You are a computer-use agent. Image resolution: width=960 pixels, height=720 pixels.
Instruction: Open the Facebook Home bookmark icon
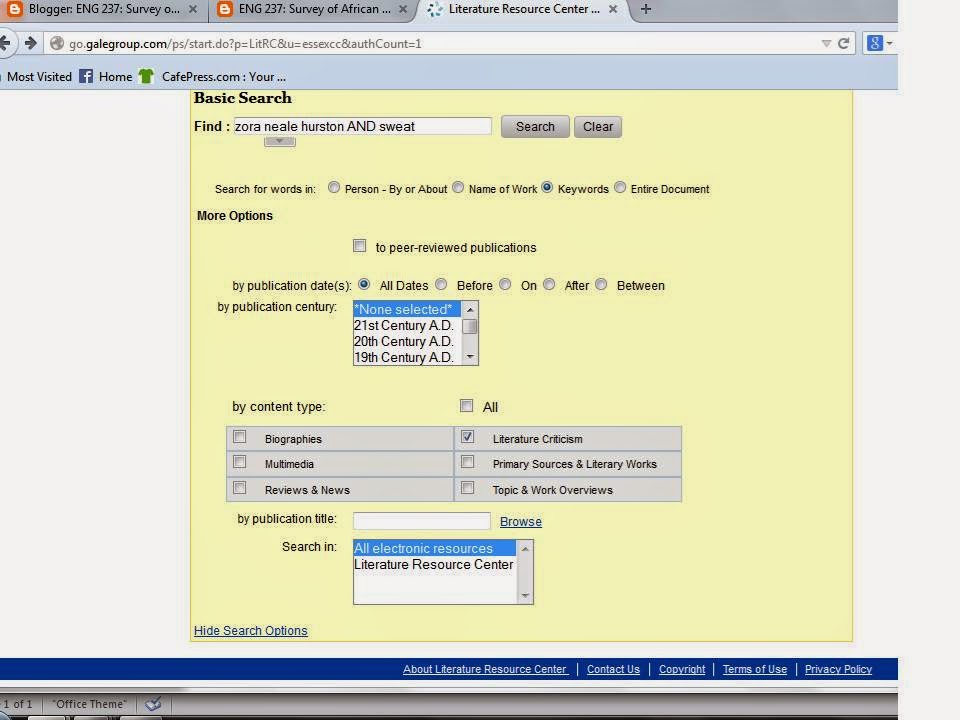pos(86,77)
